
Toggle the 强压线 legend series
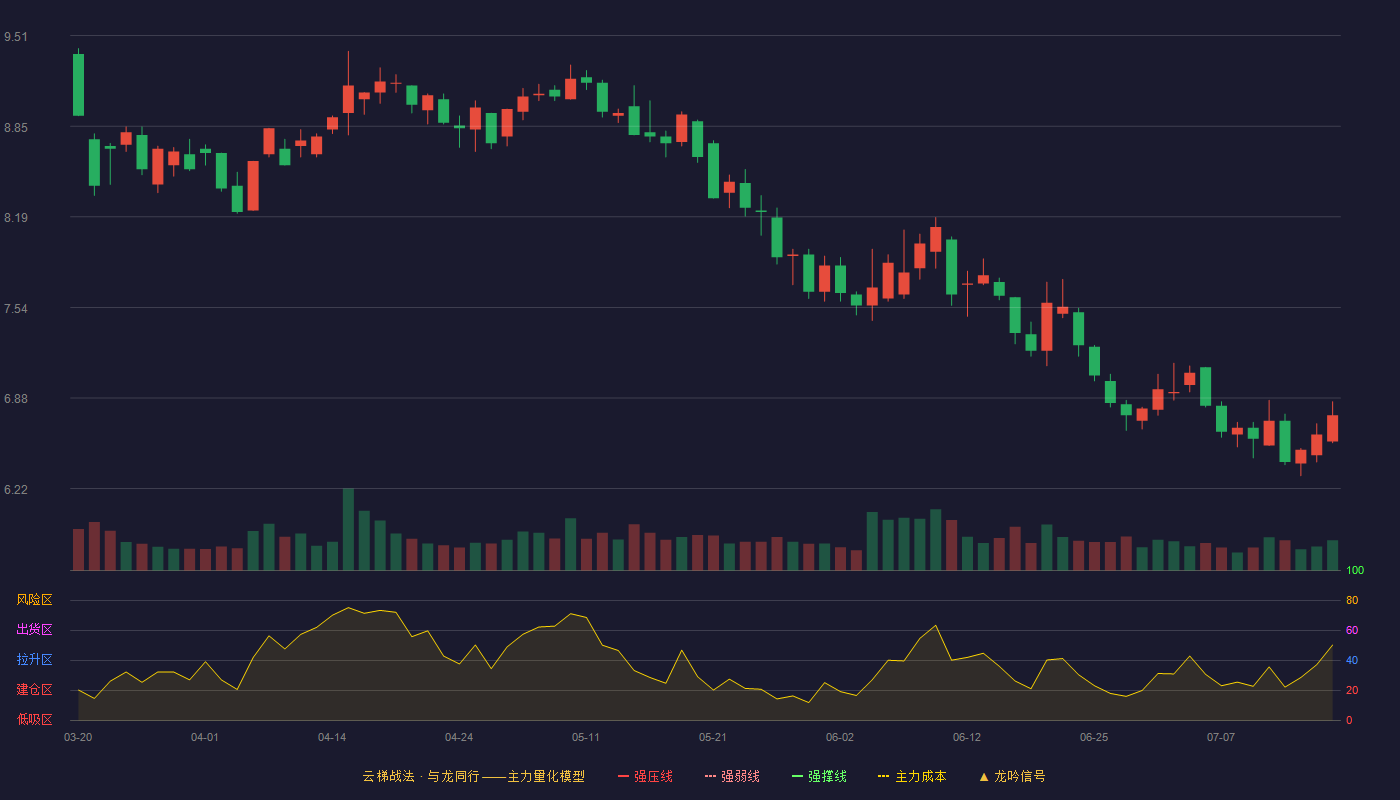tap(645, 776)
